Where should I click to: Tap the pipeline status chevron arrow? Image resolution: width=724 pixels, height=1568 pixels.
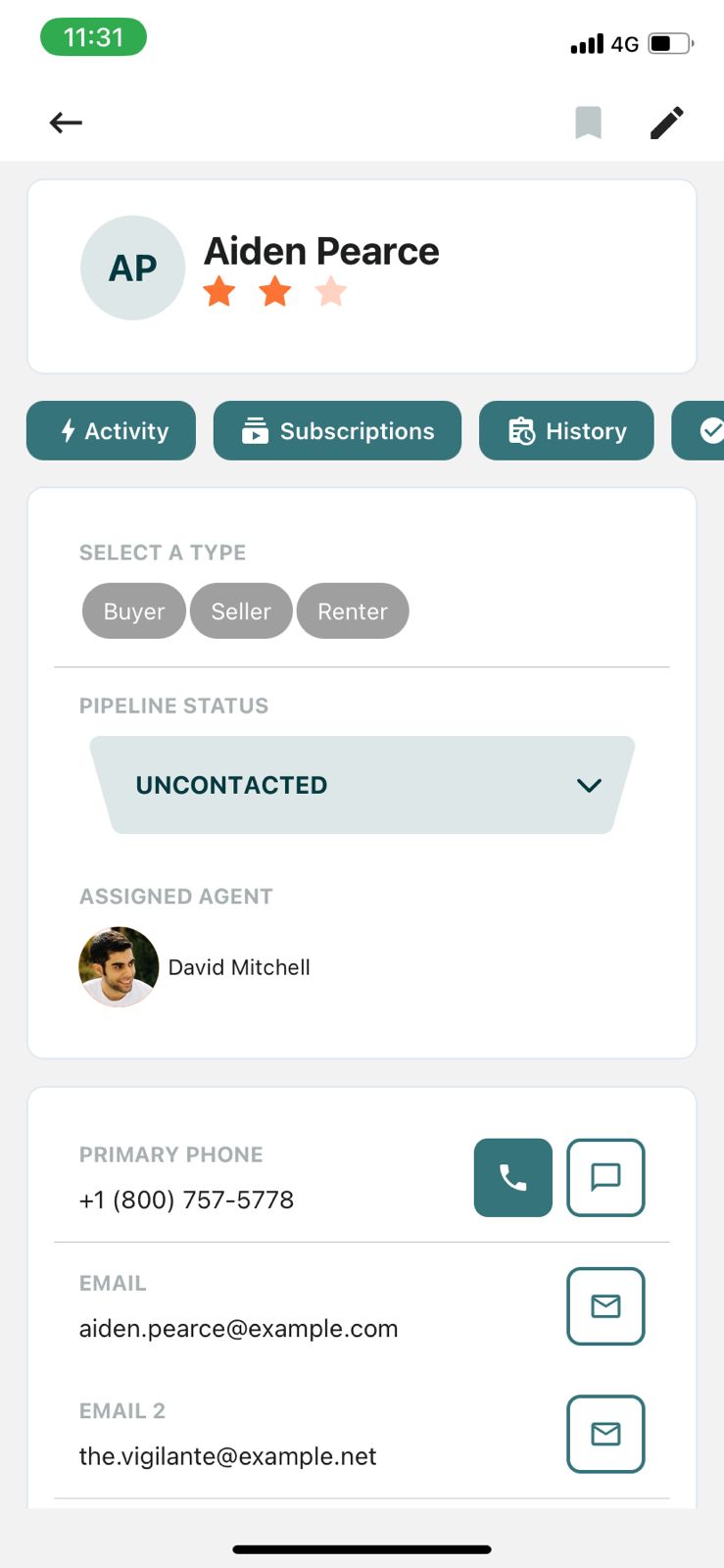coord(589,785)
